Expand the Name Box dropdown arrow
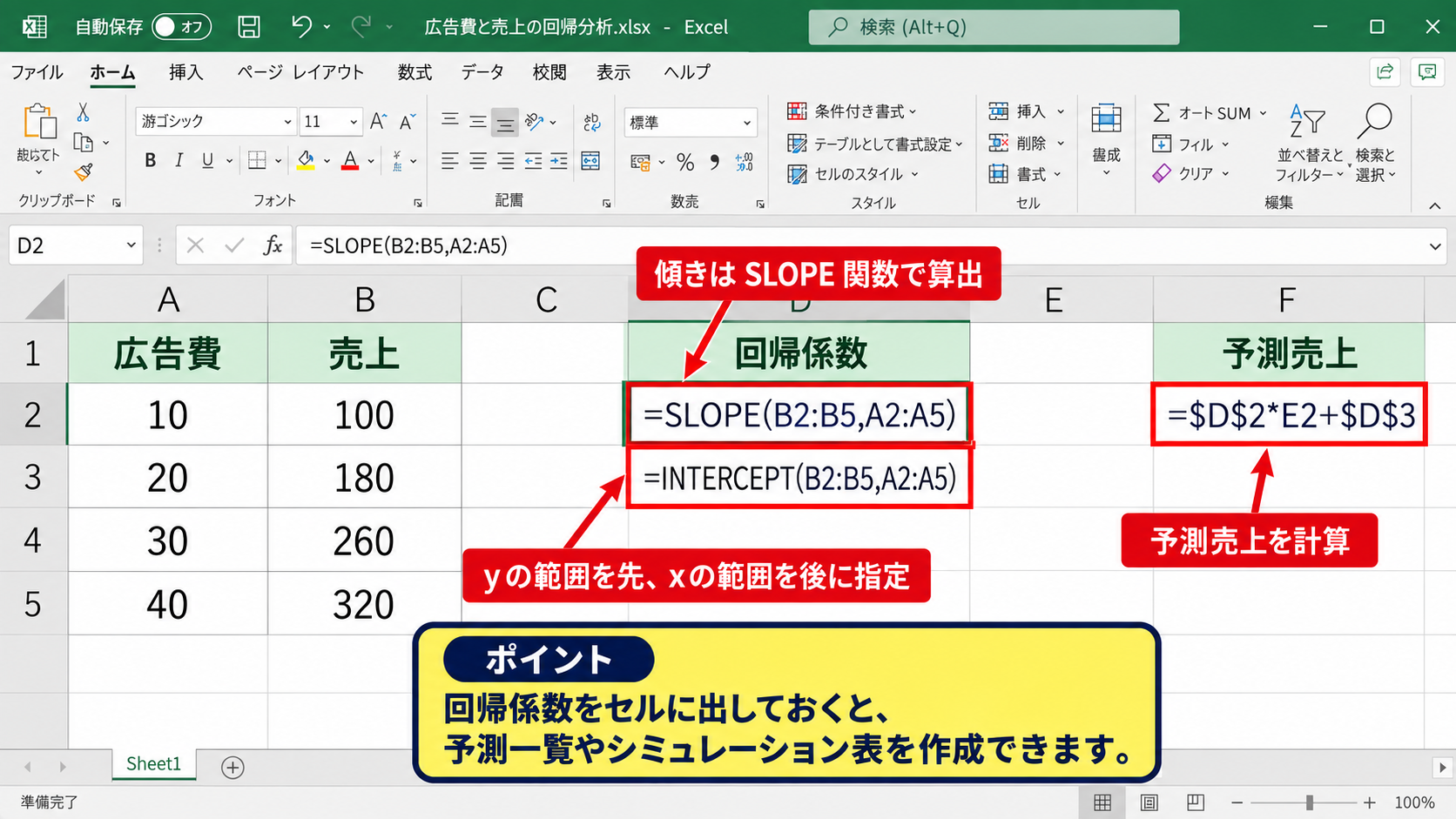Screen dimensions: 1456x819 tap(131, 245)
